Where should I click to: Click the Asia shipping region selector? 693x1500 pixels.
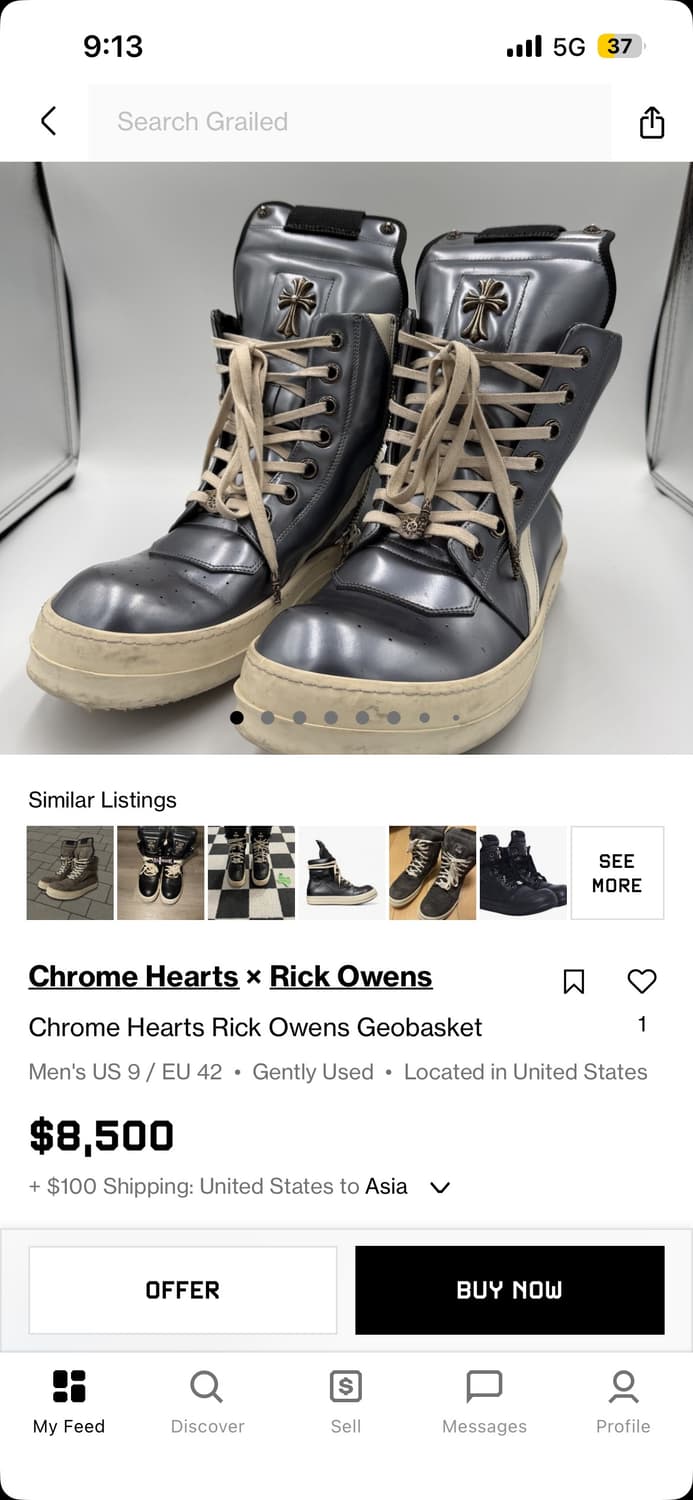pyautogui.click(x=386, y=1186)
